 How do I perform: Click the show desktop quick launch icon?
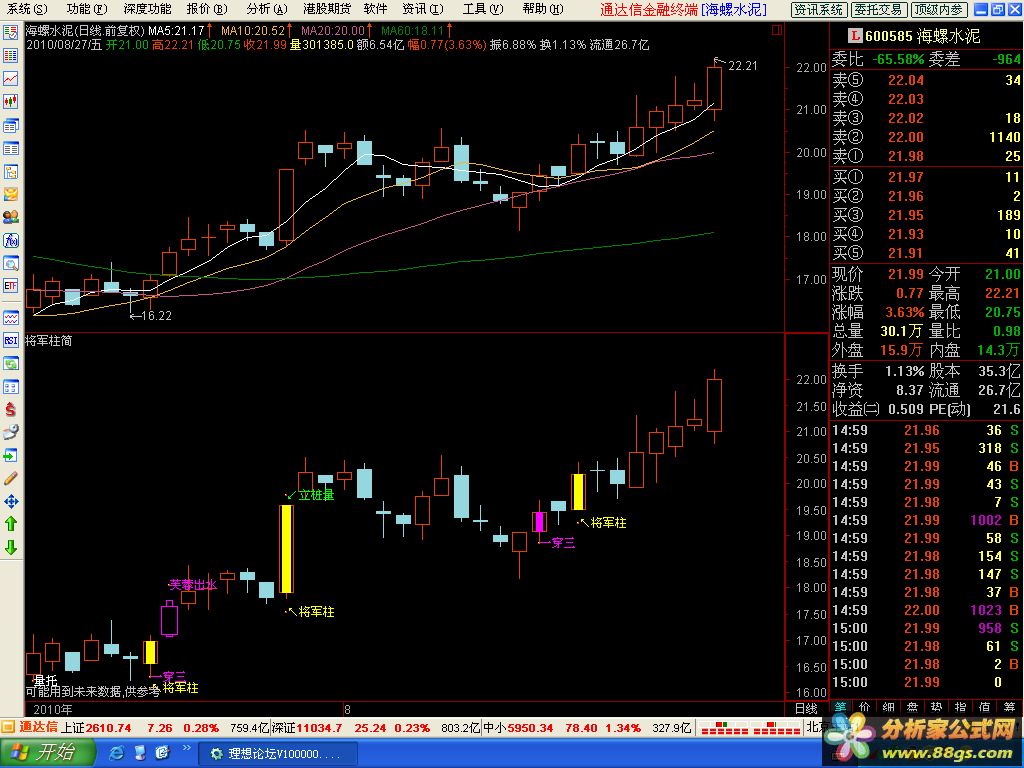click(x=140, y=754)
